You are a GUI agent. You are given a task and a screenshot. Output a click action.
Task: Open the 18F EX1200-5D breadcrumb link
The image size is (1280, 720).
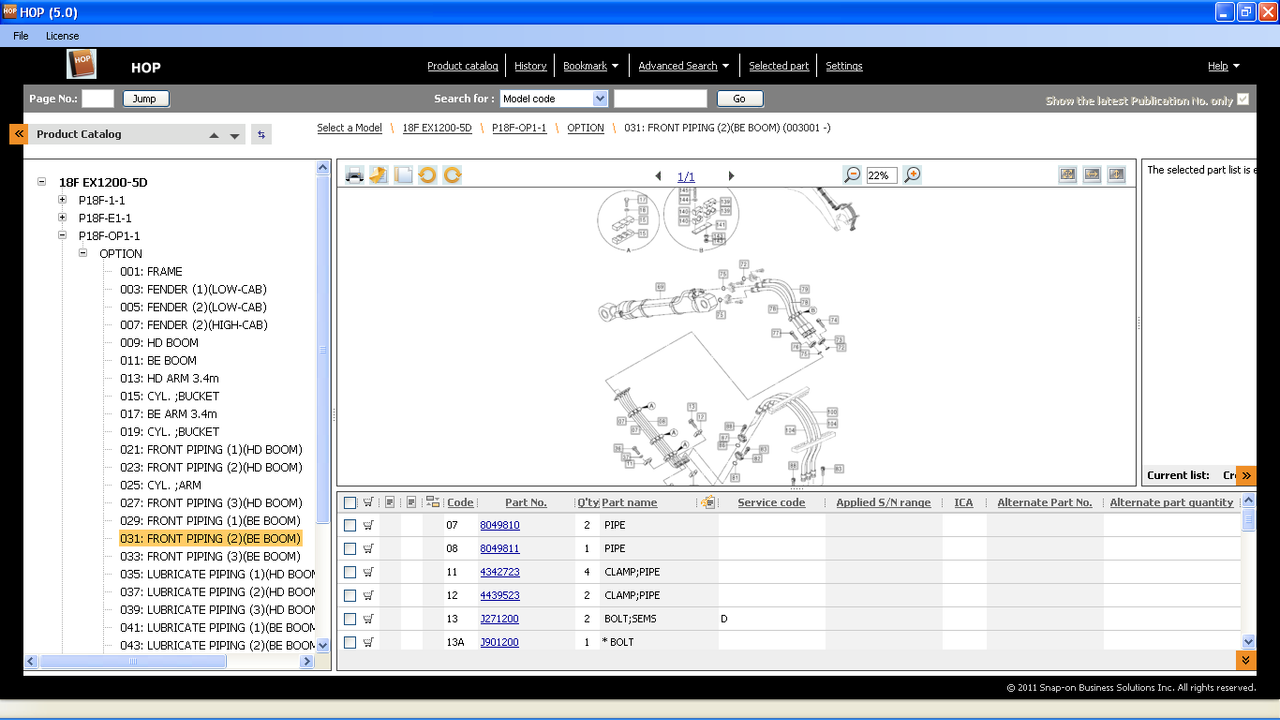coord(437,128)
